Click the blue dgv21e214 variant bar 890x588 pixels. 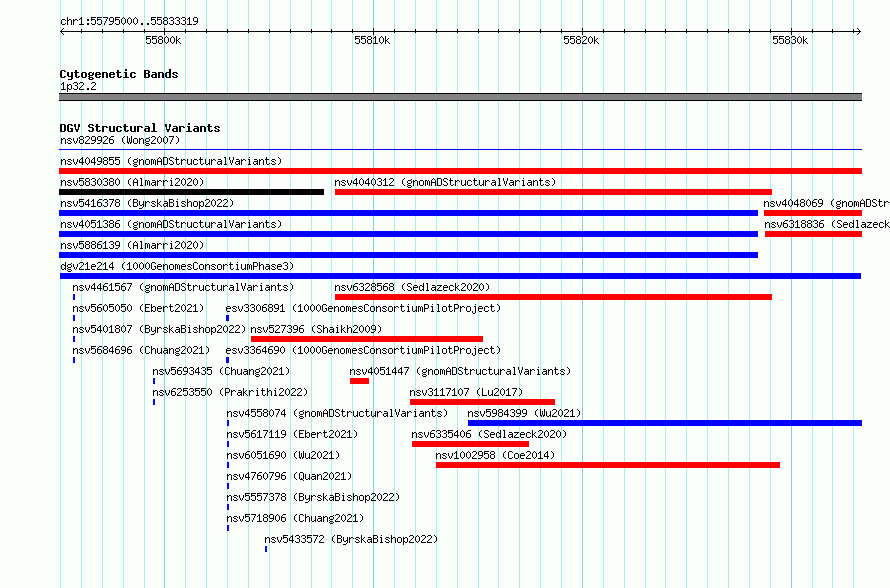click(460, 276)
